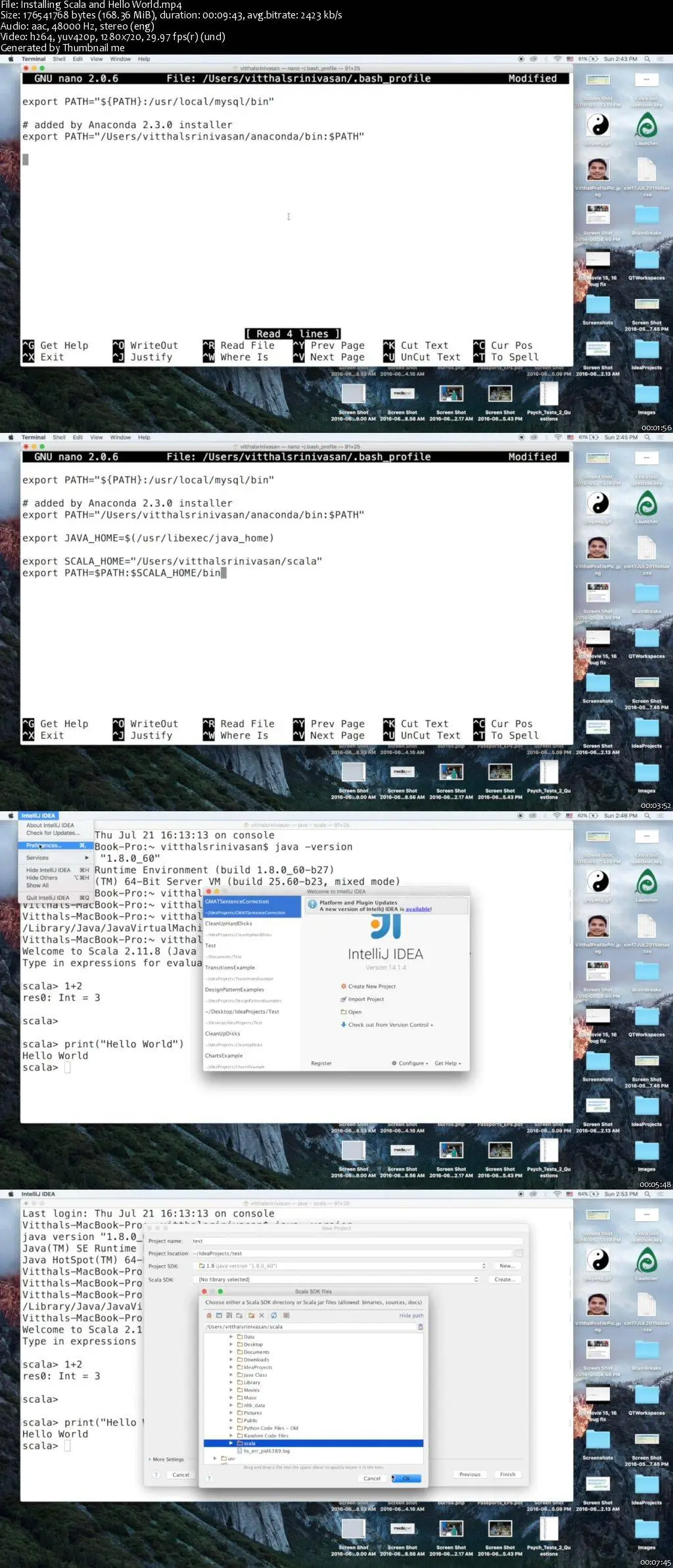This screenshot has width=673, height=1568.
Task: Follow the 'available' link in update notice
Action: [418, 909]
